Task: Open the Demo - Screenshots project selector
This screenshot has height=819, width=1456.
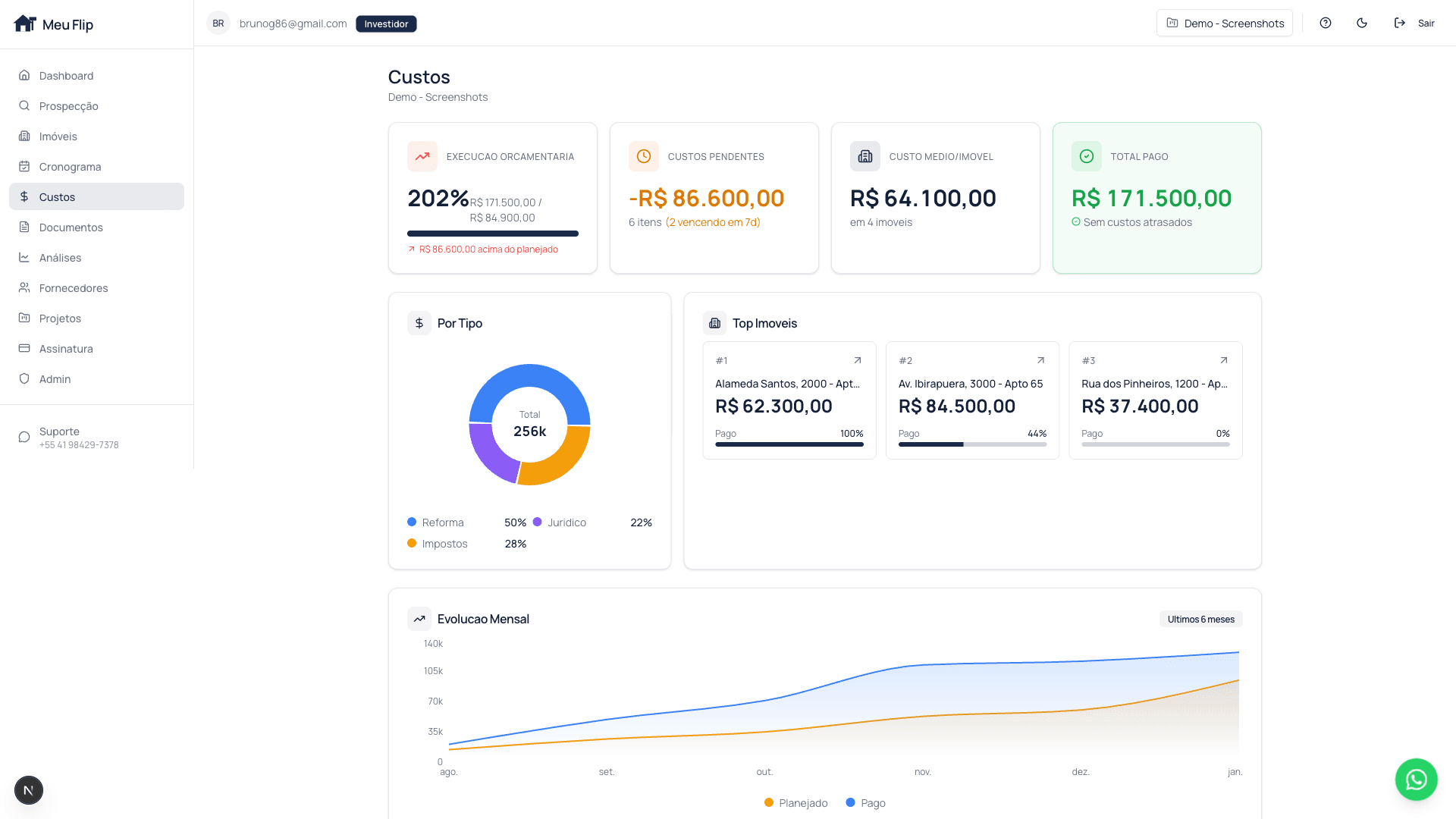Action: coord(1224,24)
